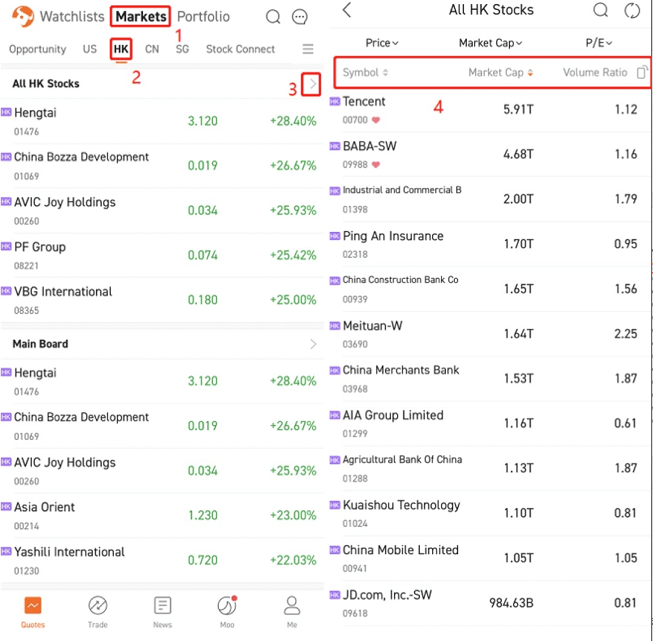
Task: Open the Price filter dropdown
Action: 382,43
